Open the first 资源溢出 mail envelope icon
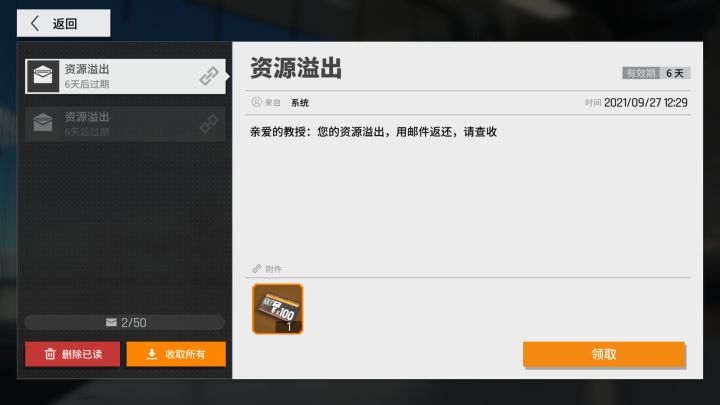720x405 pixels. point(43,76)
